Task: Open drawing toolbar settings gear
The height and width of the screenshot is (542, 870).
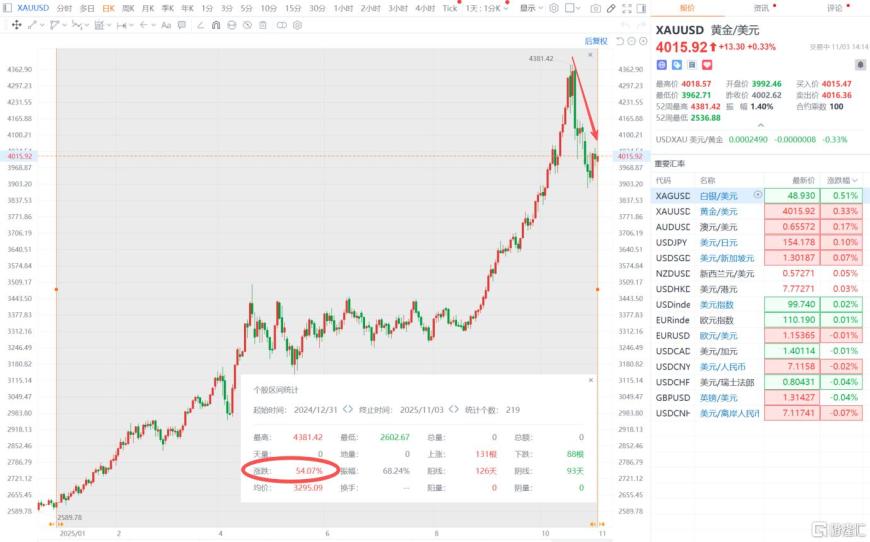Action: pyautogui.click(x=297, y=25)
